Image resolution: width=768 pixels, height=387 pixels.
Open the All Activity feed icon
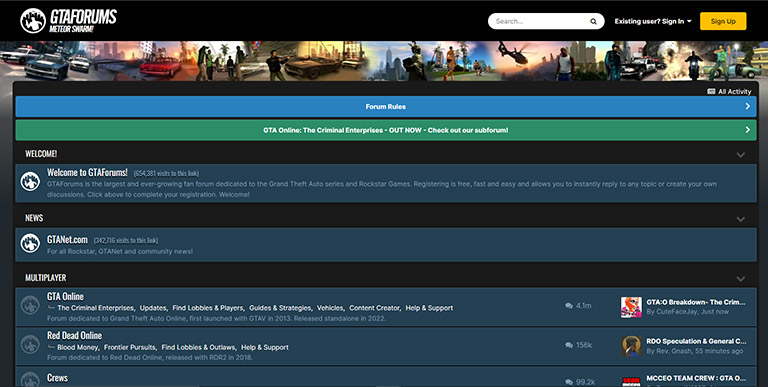tap(711, 92)
